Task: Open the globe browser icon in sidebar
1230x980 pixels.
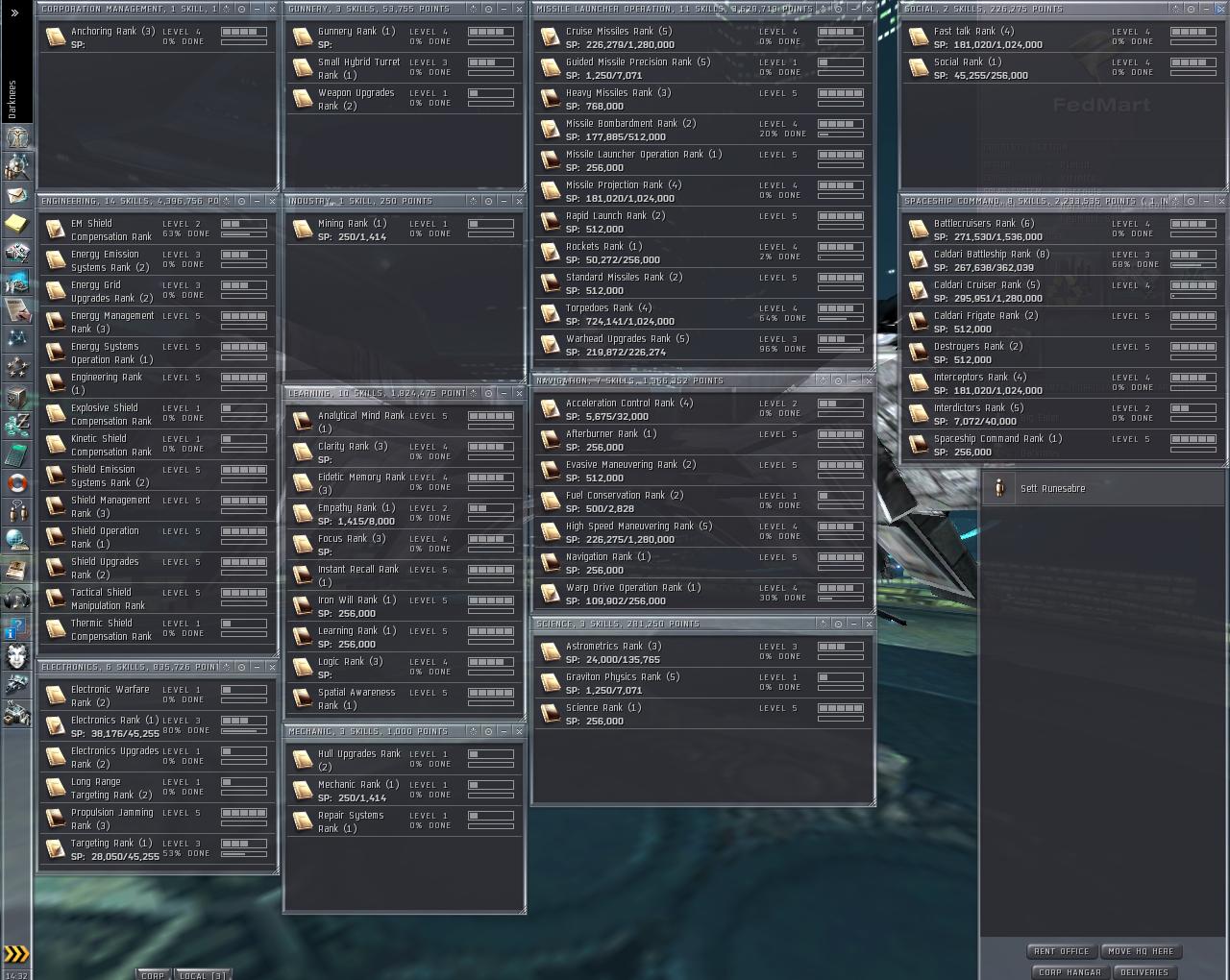Action: click(16, 540)
